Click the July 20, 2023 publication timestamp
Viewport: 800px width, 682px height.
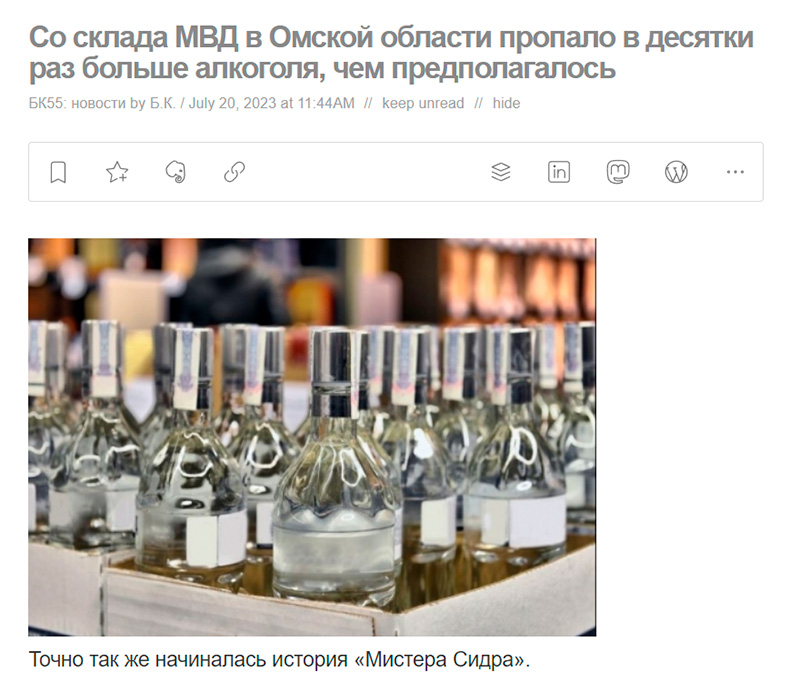pyautogui.click(x=271, y=103)
